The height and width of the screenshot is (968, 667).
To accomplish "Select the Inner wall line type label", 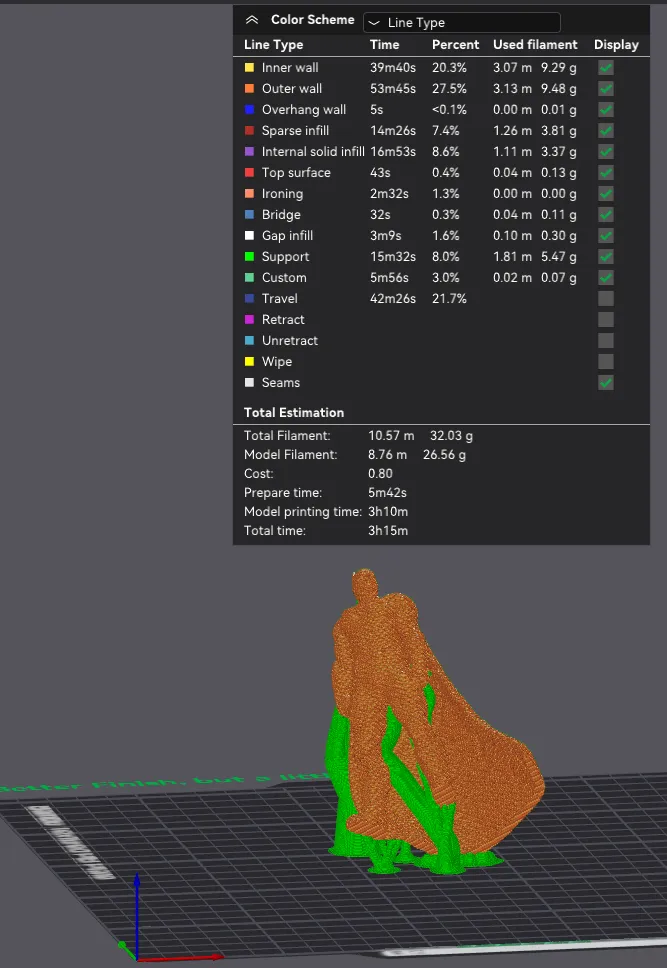I will (x=290, y=68).
